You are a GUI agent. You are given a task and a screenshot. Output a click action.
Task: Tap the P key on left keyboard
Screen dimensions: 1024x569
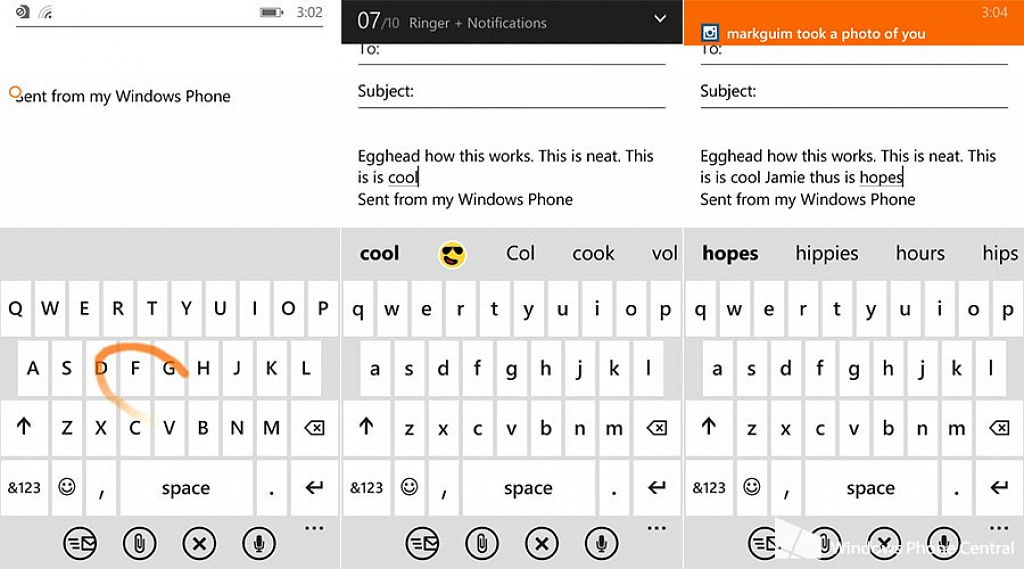pos(323,308)
